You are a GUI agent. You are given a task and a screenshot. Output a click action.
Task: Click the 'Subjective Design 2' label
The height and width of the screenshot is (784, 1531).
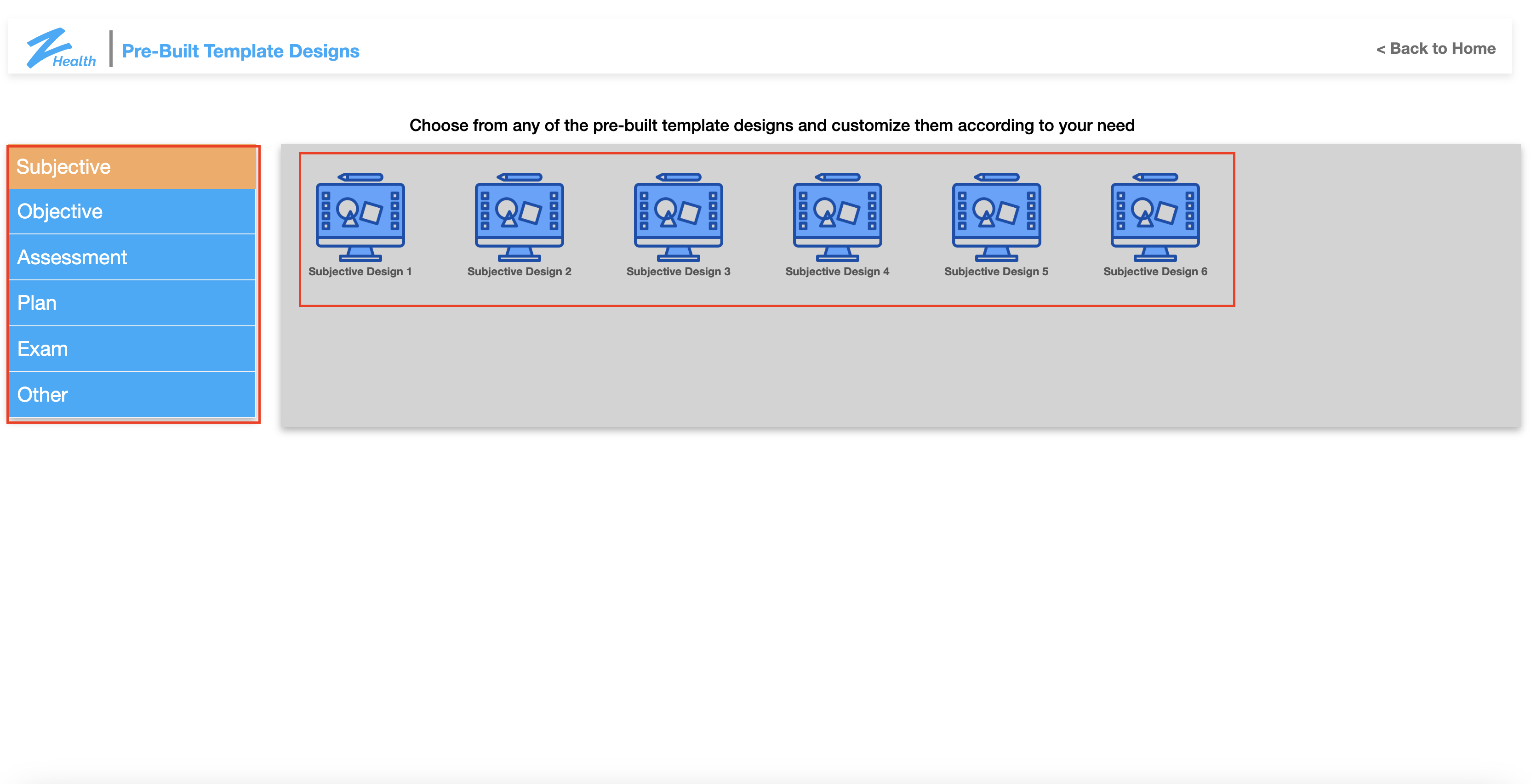pyautogui.click(x=519, y=272)
